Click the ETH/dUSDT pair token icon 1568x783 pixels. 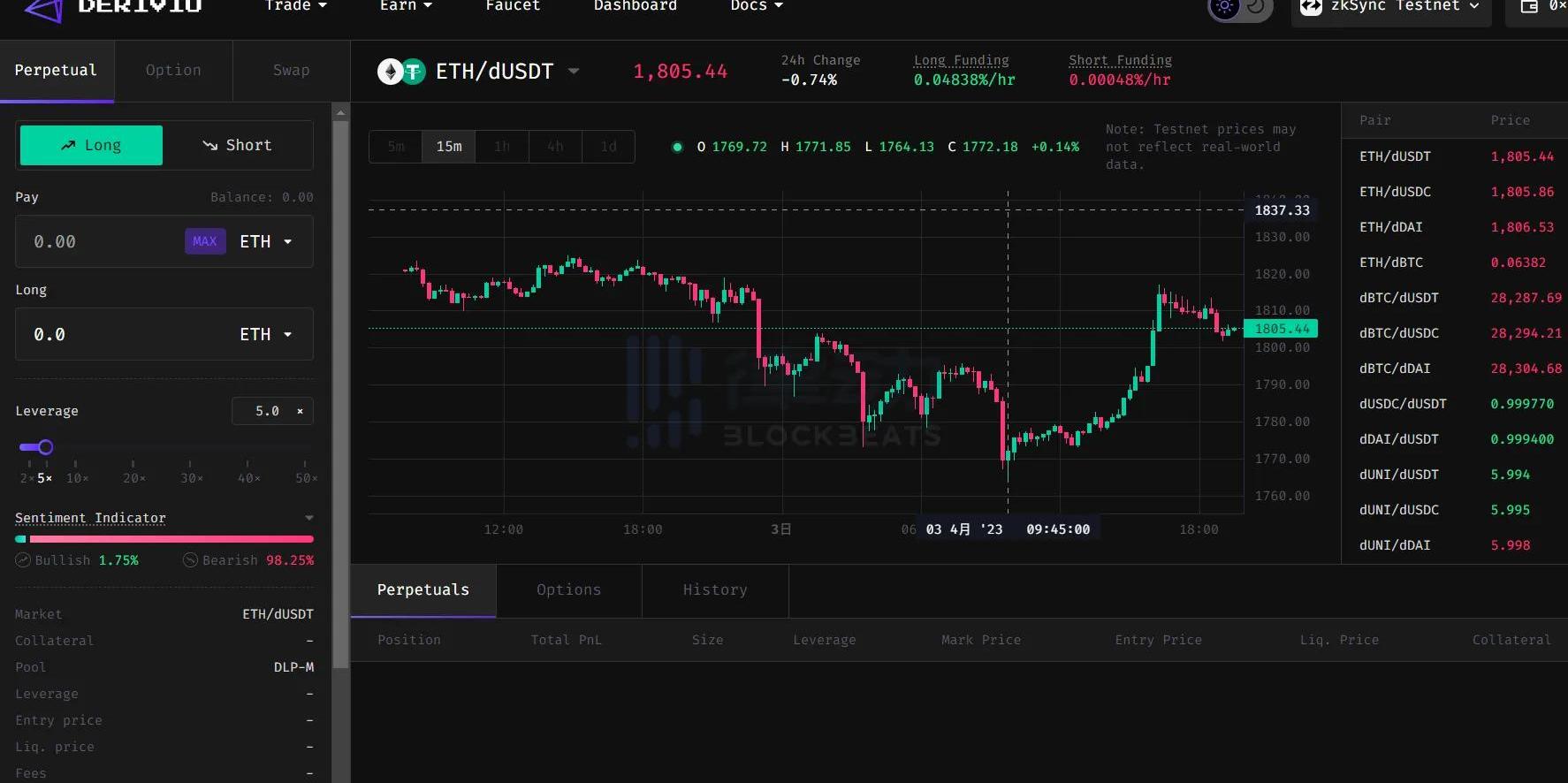pyautogui.click(x=401, y=72)
